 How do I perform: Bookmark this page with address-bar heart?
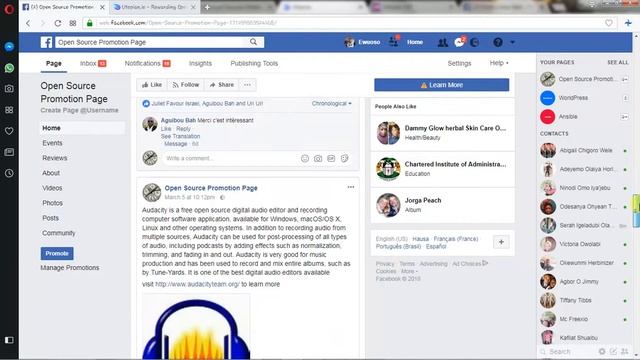609,23
